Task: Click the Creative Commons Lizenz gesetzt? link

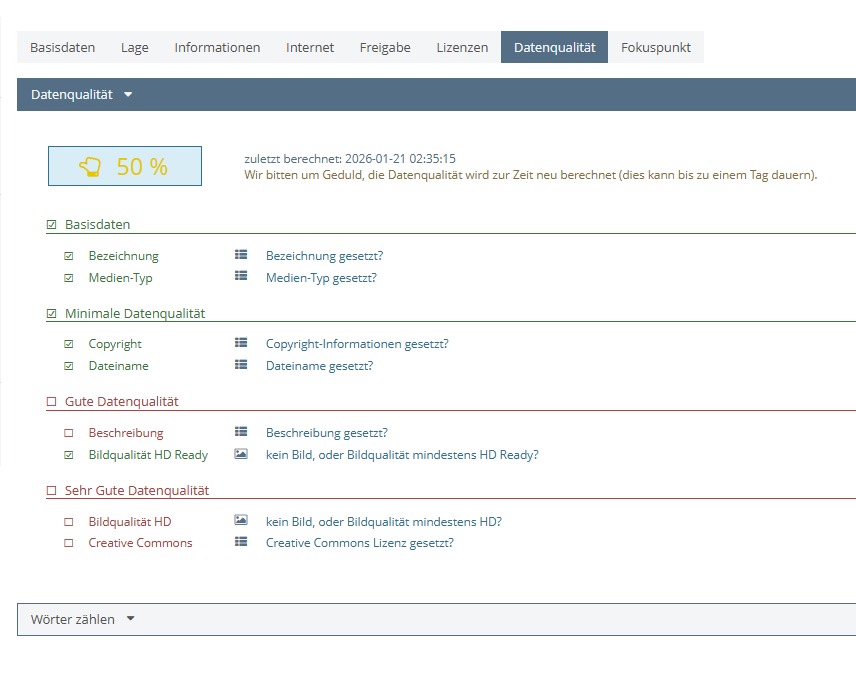Action: point(360,543)
